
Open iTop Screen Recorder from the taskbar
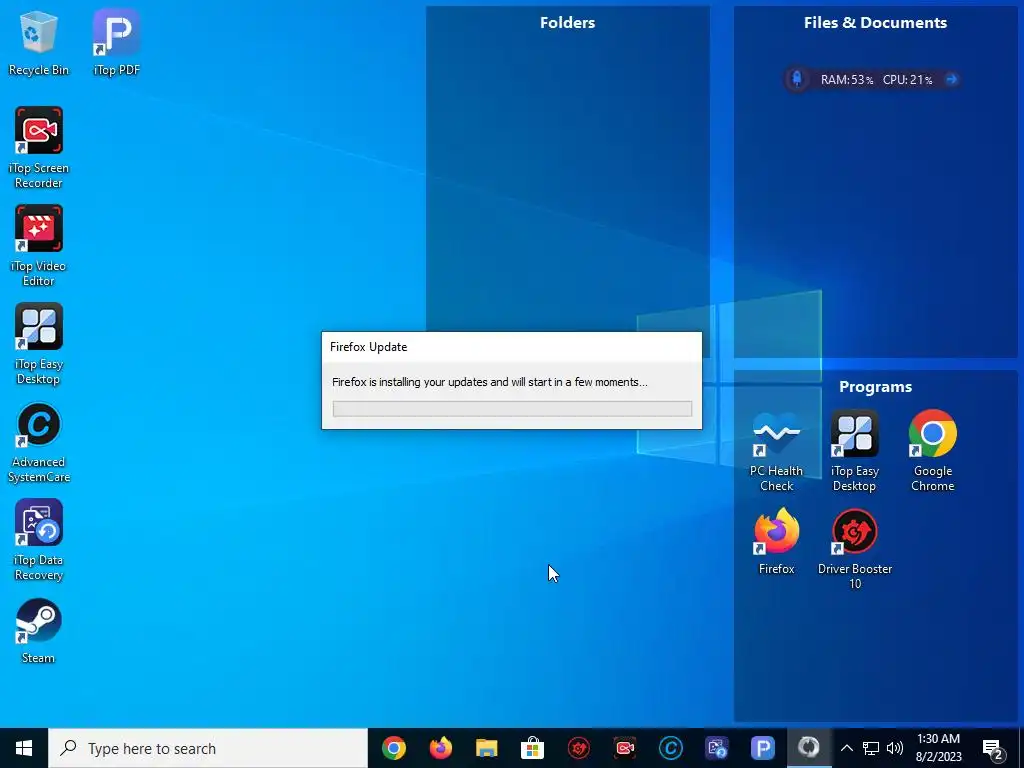tap(624, 748)
